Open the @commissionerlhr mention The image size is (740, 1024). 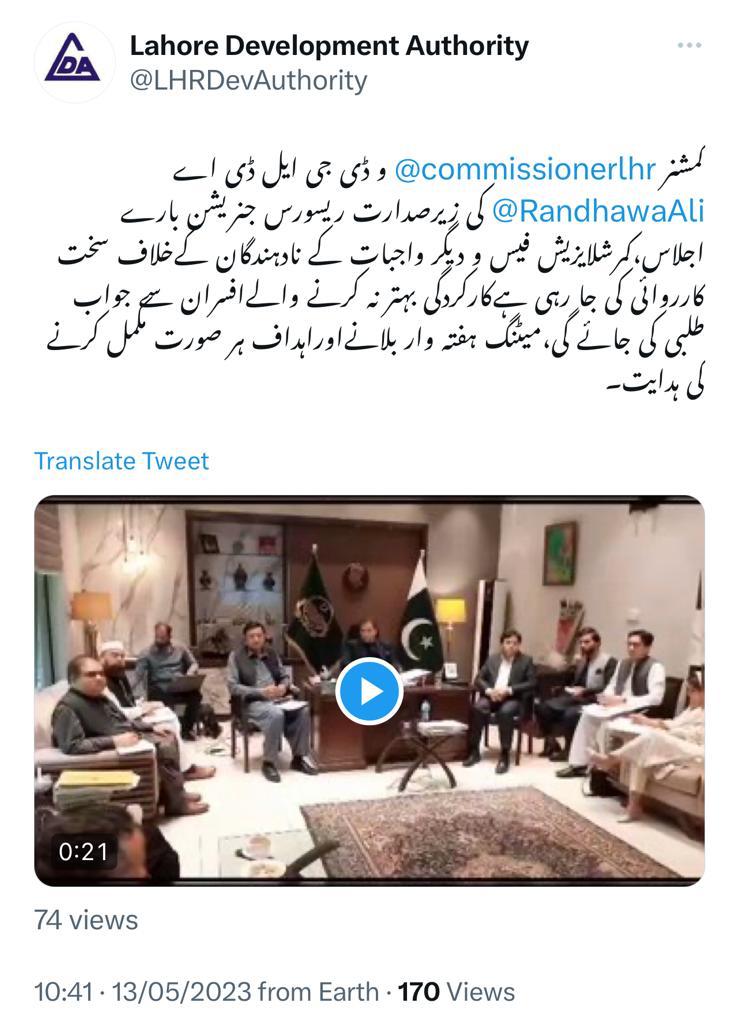pyautogui.click(x=524, y=170)
